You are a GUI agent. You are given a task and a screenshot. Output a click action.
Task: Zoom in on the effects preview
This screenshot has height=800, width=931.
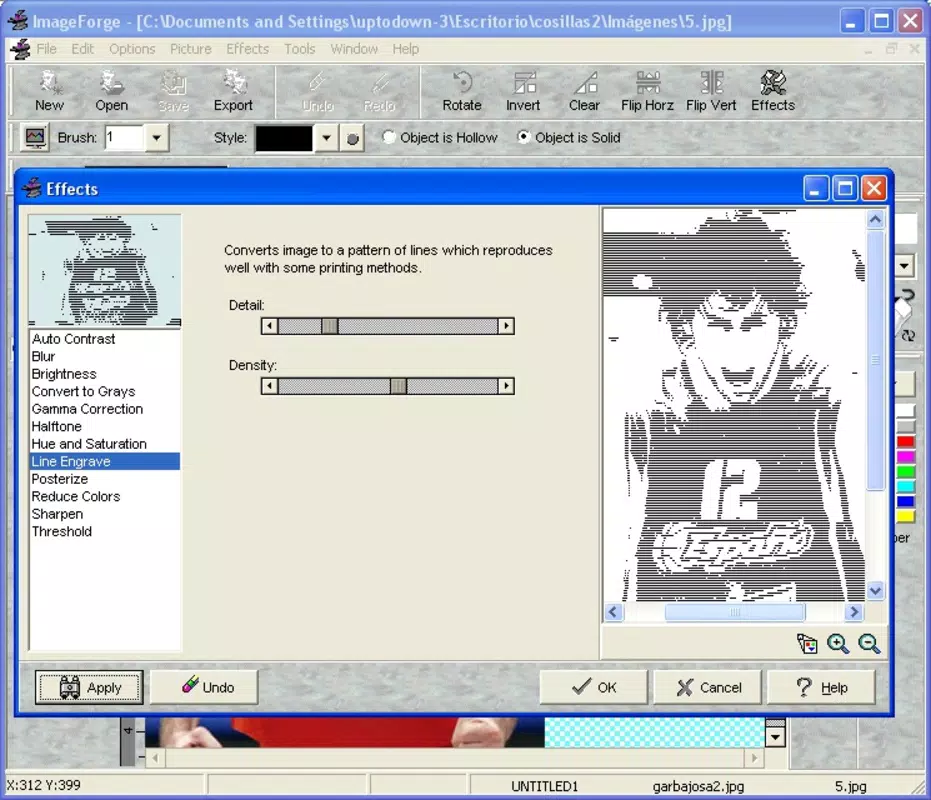(x=838, y=644)
